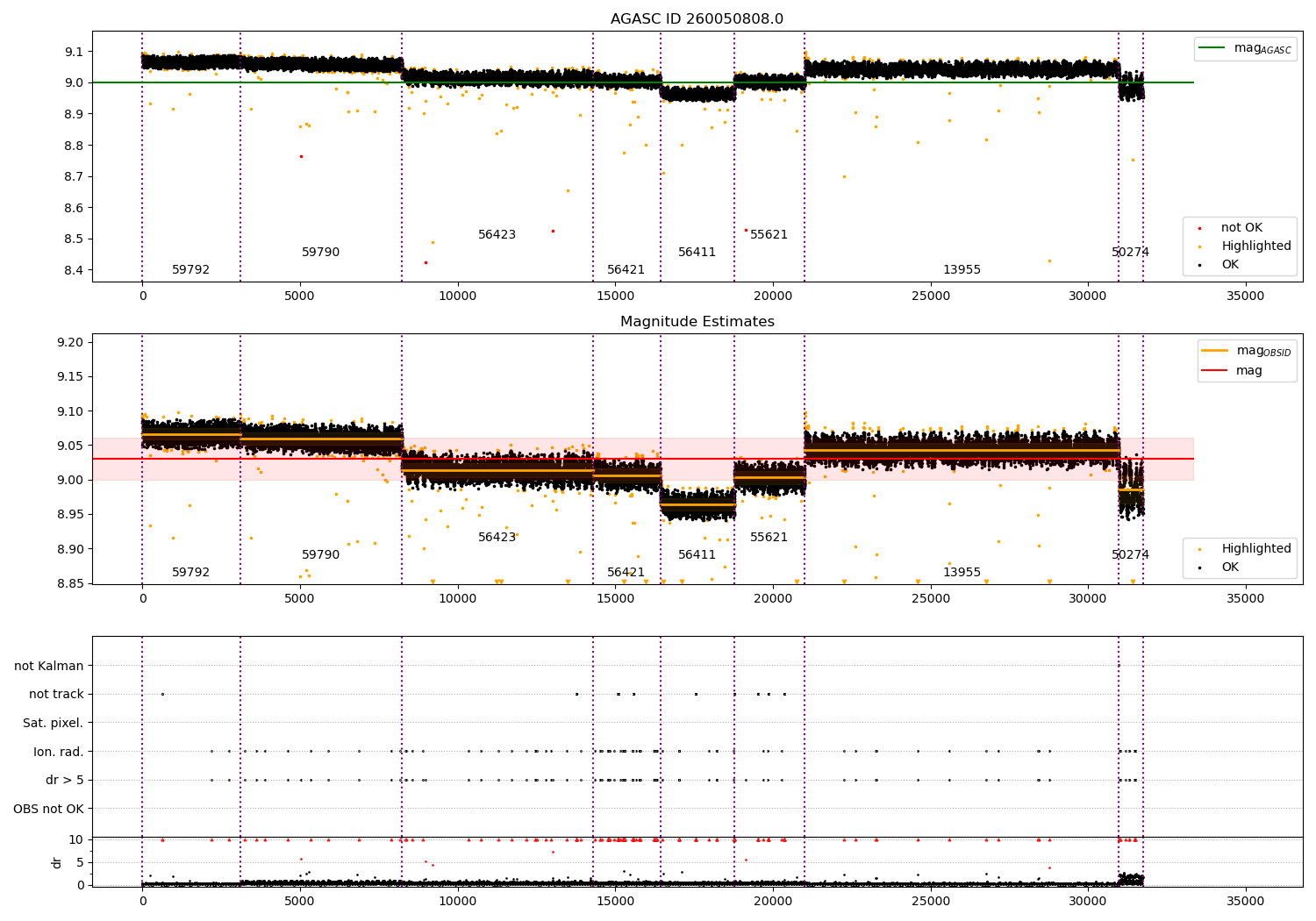The width and height of the screenshot is (1316, 921).
Task: Click the "not Kalman" axis label
Action: [49, 666]
